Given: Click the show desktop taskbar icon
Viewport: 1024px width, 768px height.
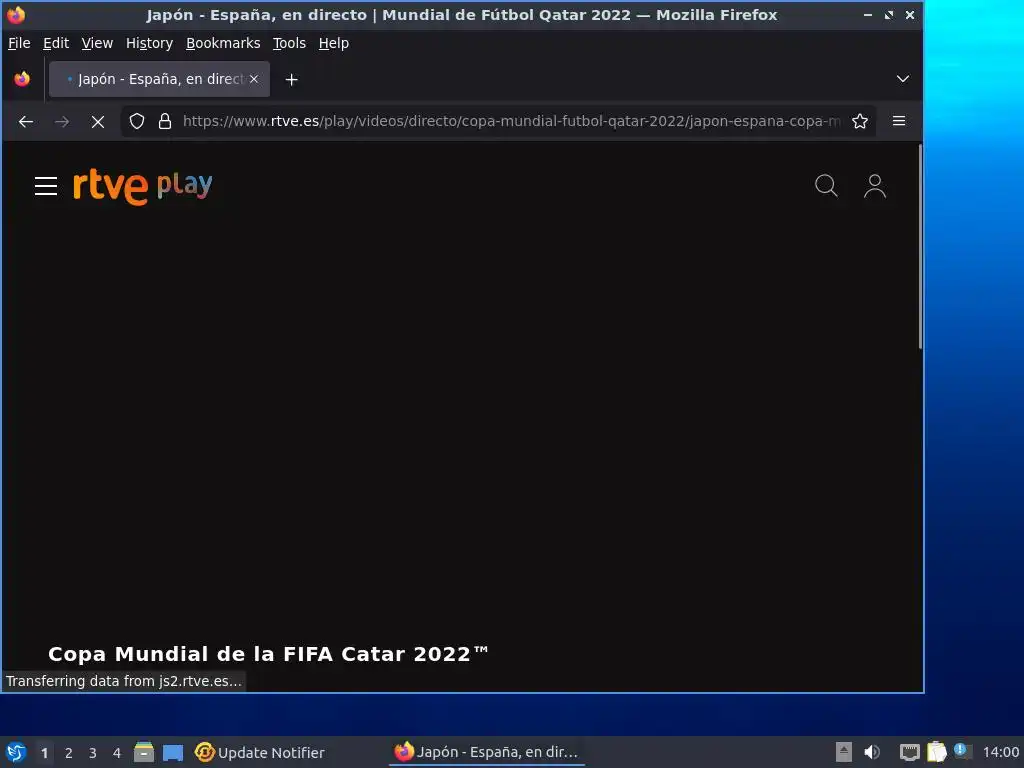Looking at the screenshot, I should click(173, 753).
